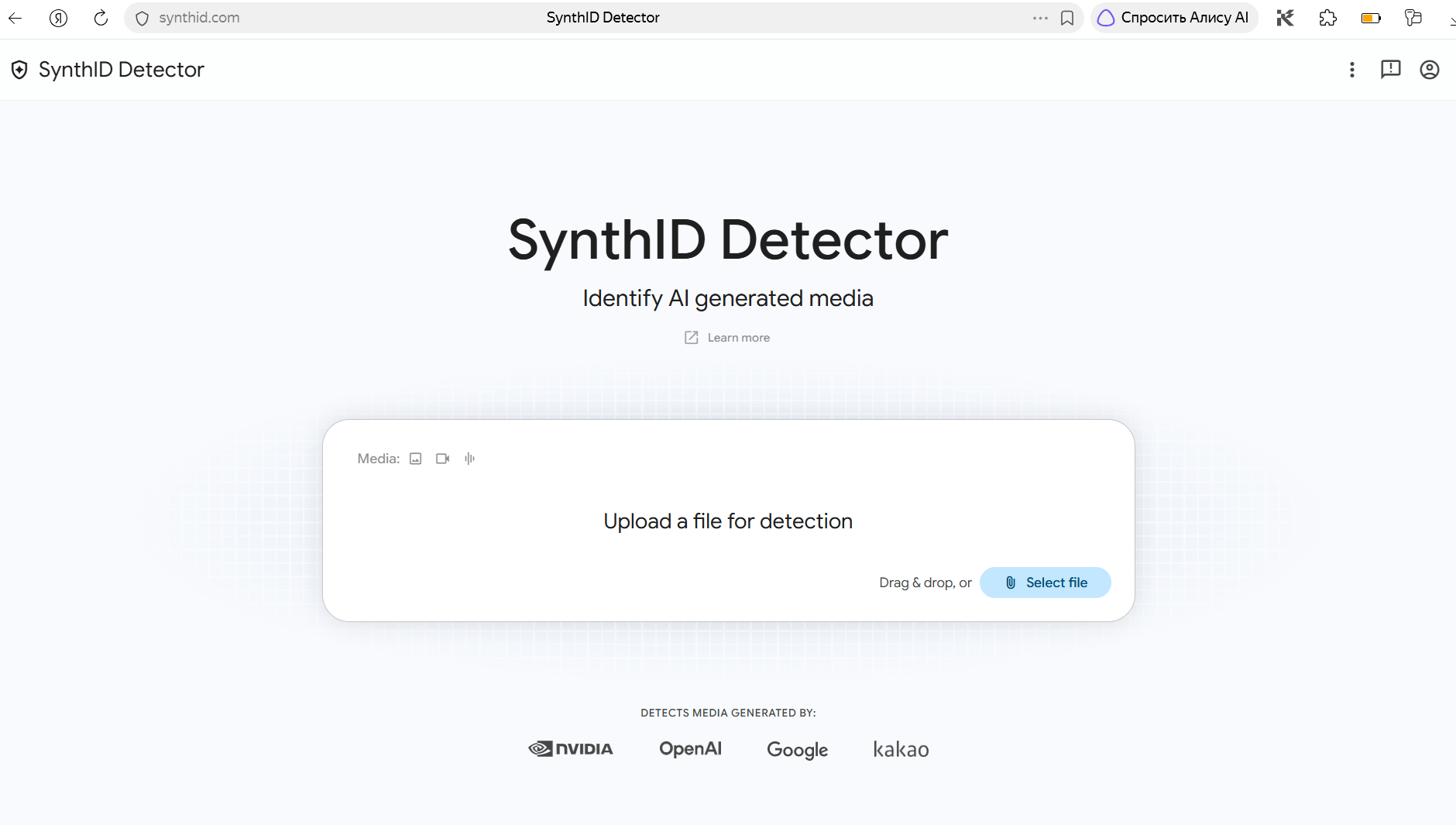Click the NVIDIA logo

click(571, 749)
